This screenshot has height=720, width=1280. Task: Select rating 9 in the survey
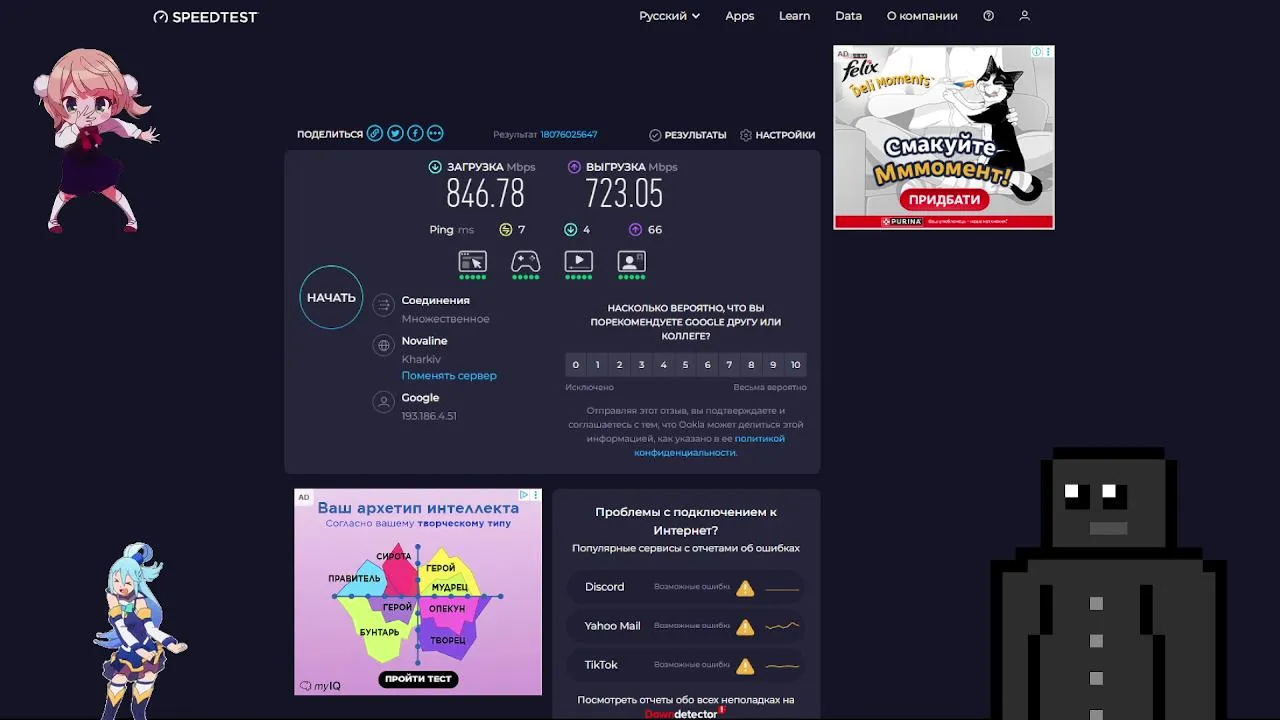point(773,364)
